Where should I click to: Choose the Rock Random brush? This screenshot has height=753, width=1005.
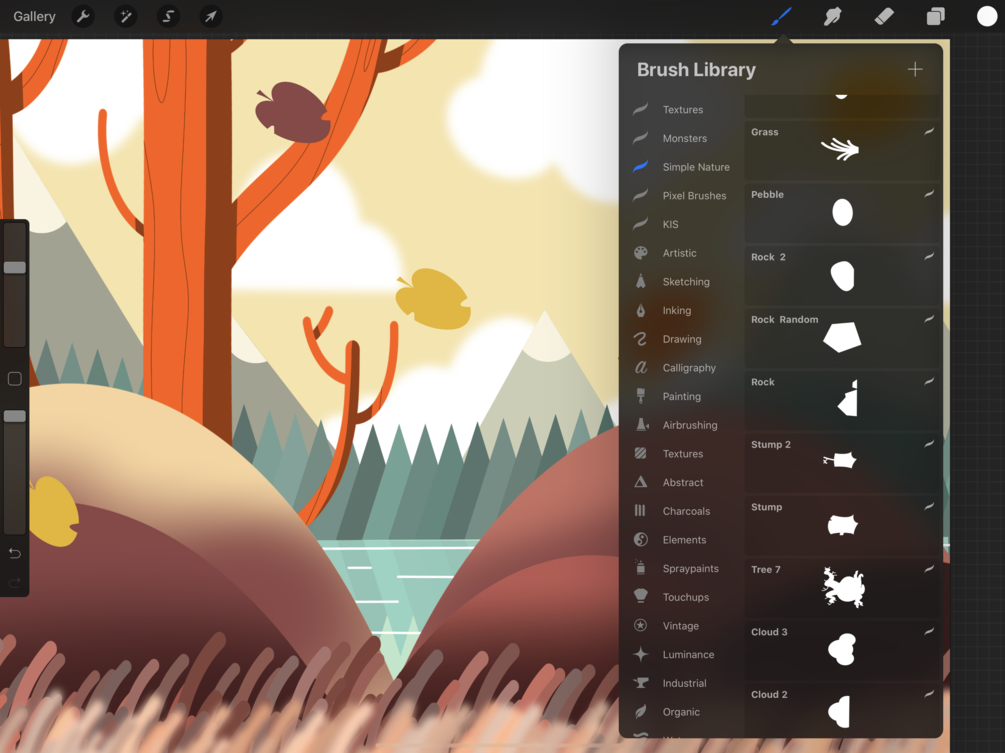(x=842, y=337)
